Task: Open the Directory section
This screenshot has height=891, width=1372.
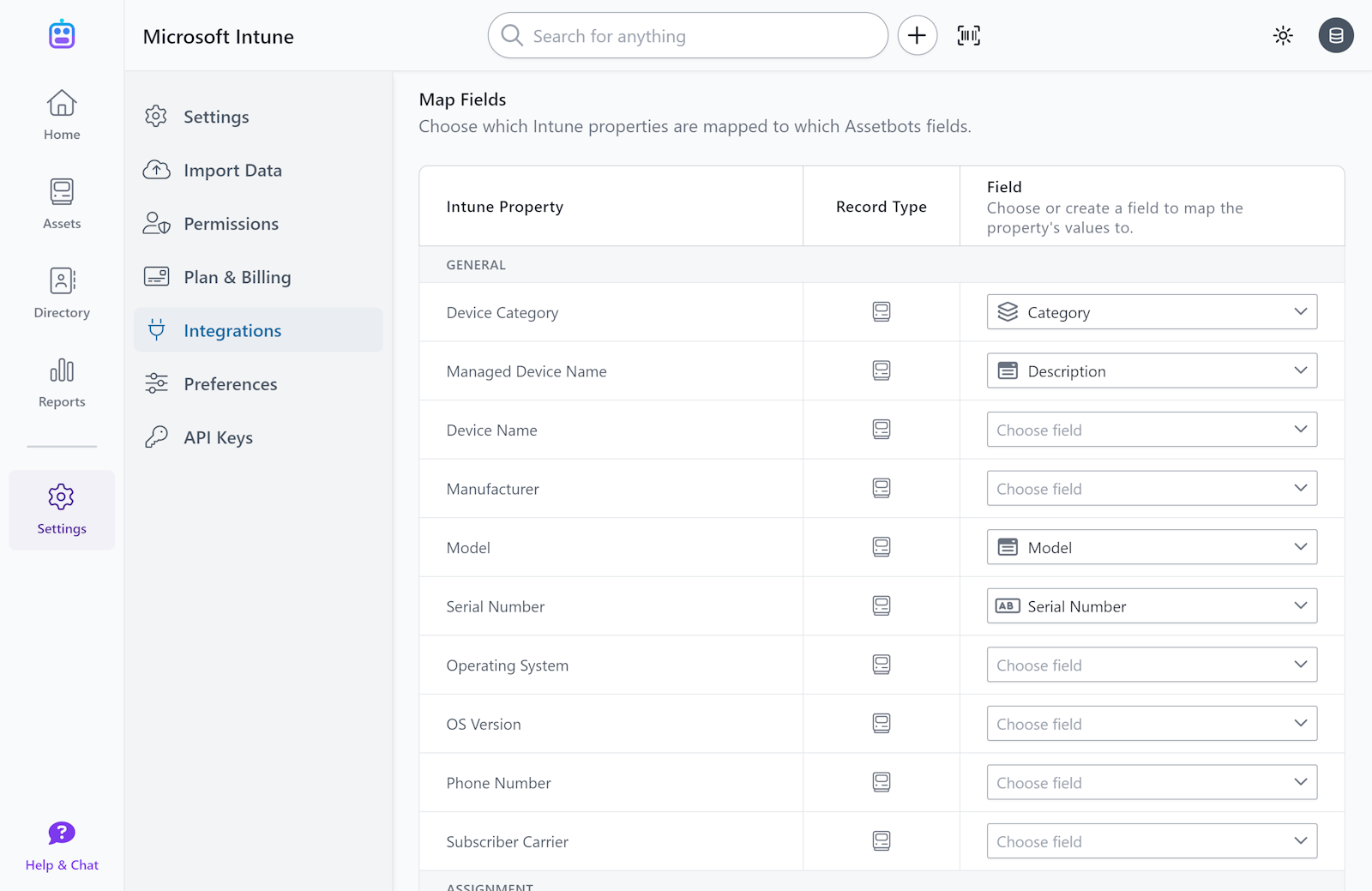Action: tap(62, 293)
